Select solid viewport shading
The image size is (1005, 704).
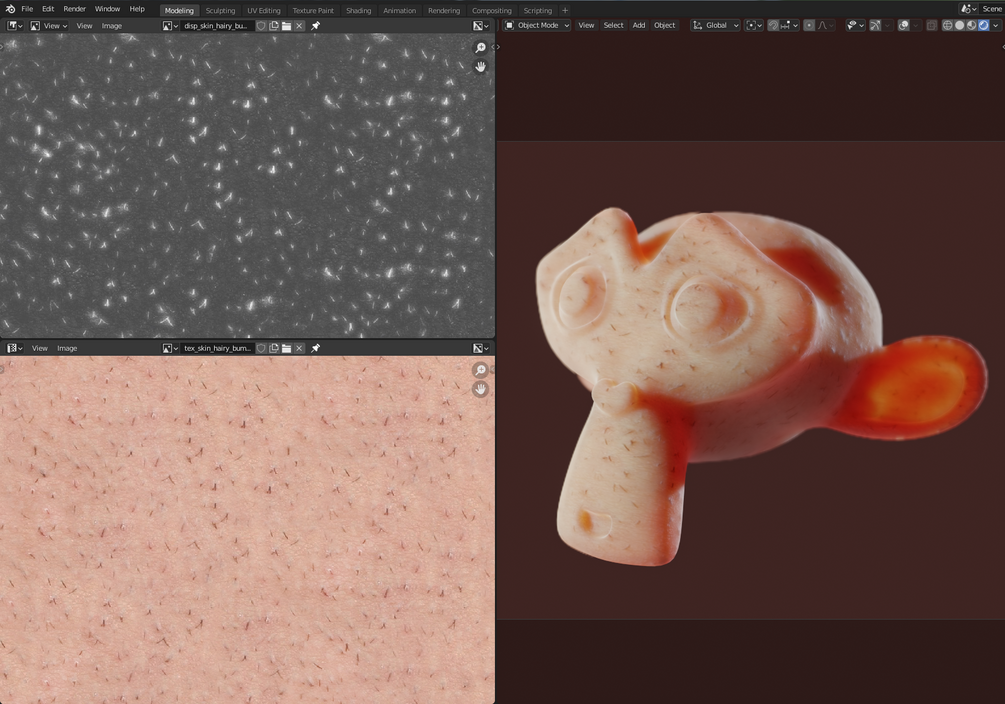coord(959,25)
